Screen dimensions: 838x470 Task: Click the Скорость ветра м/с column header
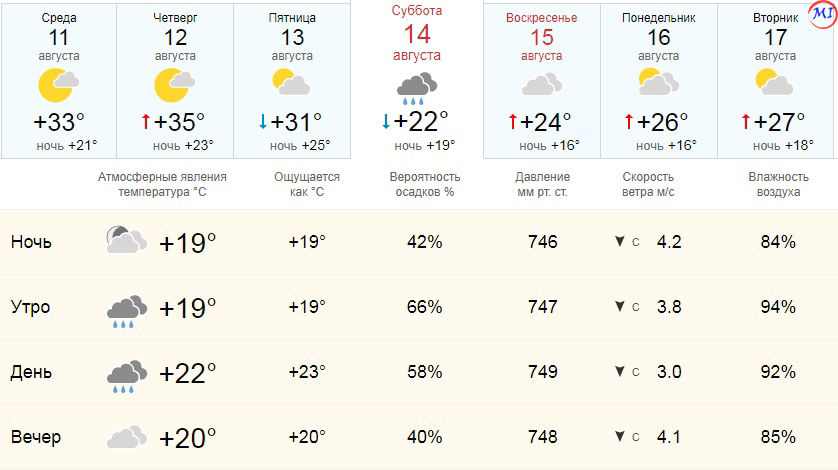pyautogui.click(x=658, y=184)
